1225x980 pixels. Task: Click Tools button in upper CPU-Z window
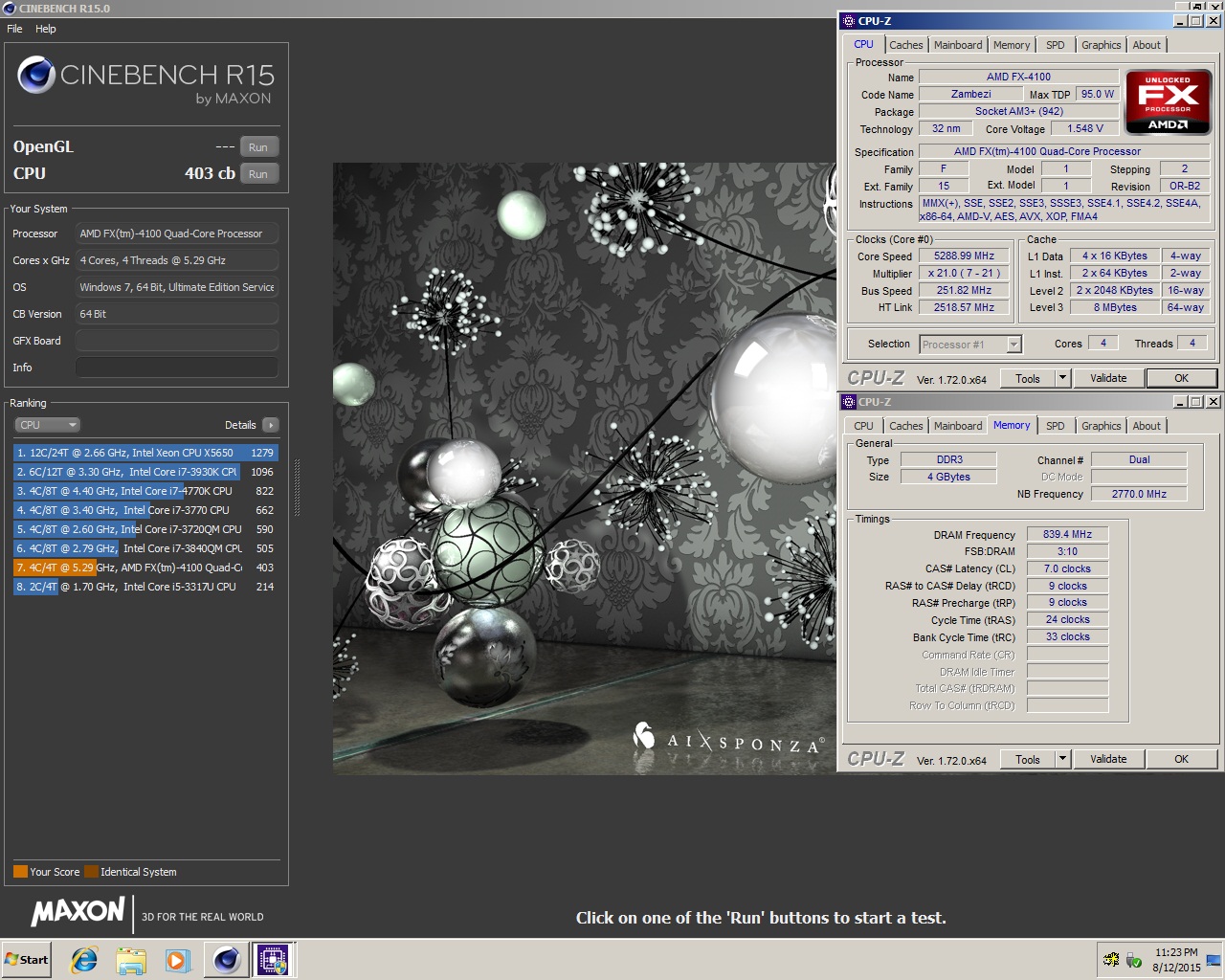tap(1028, 379)
